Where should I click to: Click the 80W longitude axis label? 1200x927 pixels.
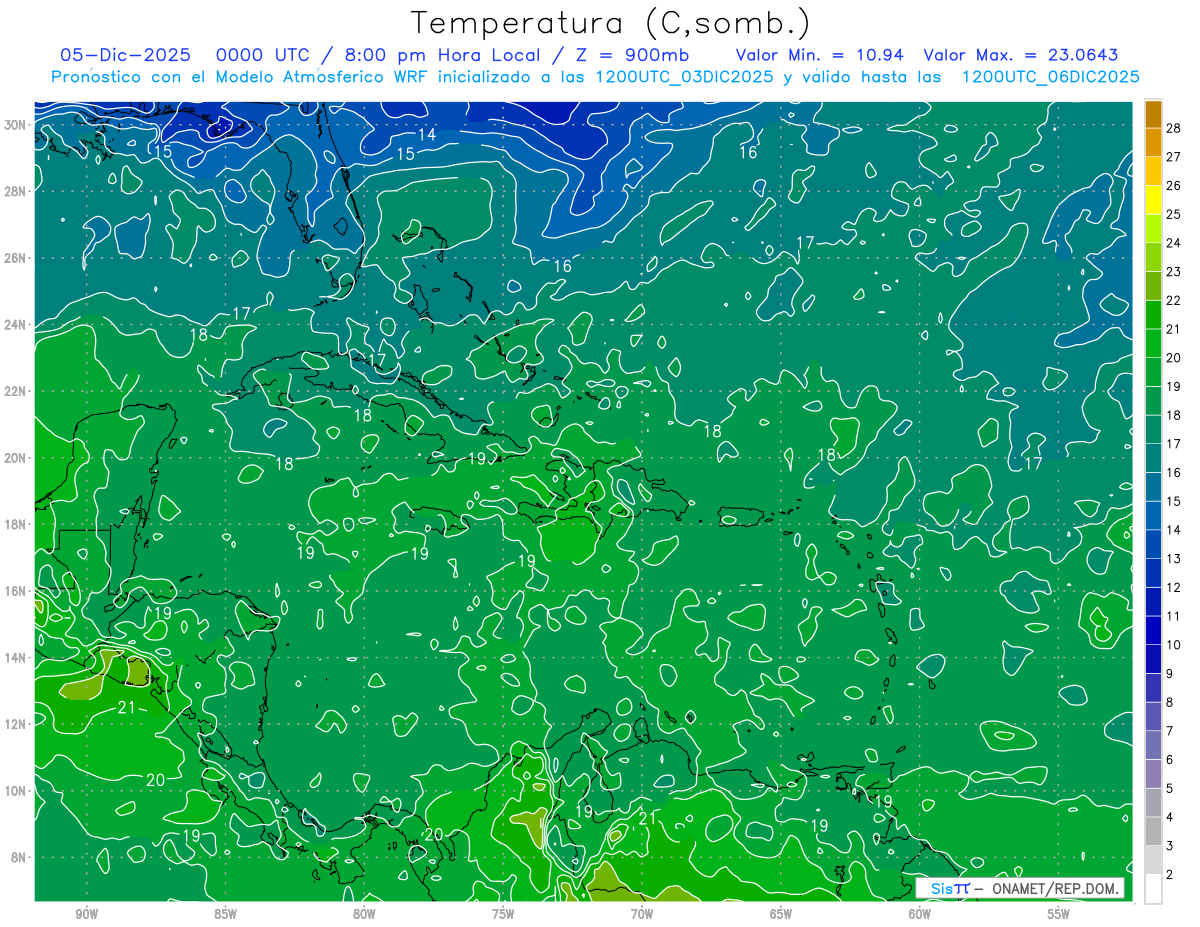click(x=364, y=914)
